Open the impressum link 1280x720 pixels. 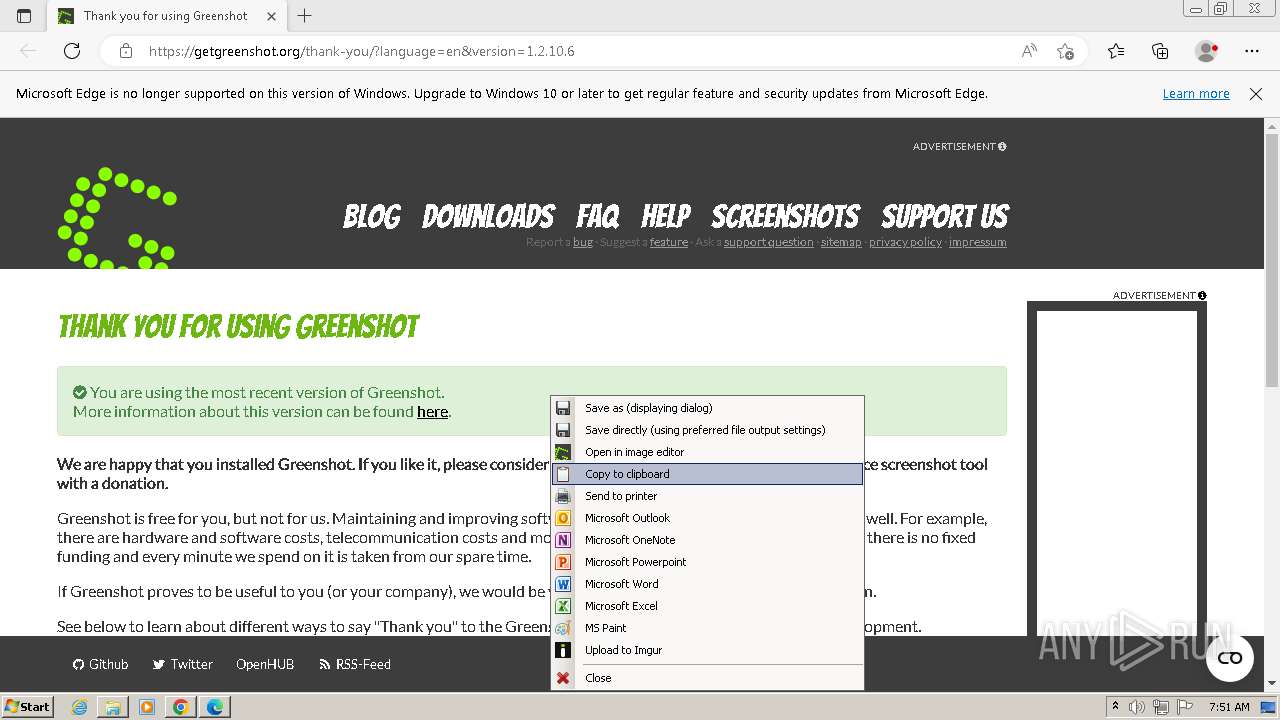click(x=978, y=242)
